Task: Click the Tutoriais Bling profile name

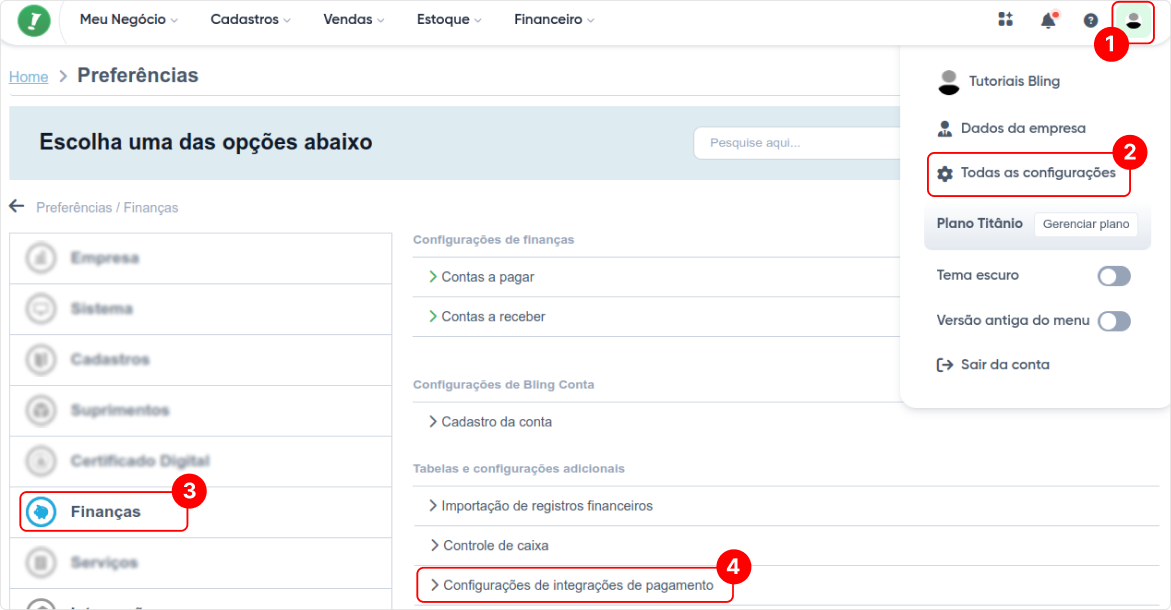Action: pos(1014,81)
